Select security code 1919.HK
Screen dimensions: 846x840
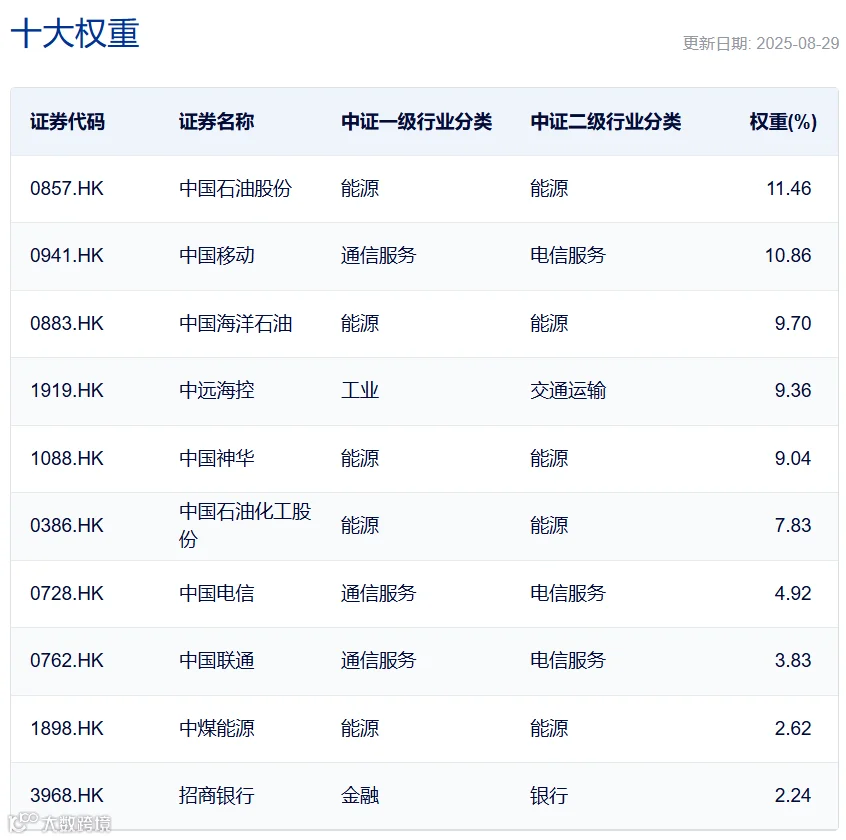67,390
